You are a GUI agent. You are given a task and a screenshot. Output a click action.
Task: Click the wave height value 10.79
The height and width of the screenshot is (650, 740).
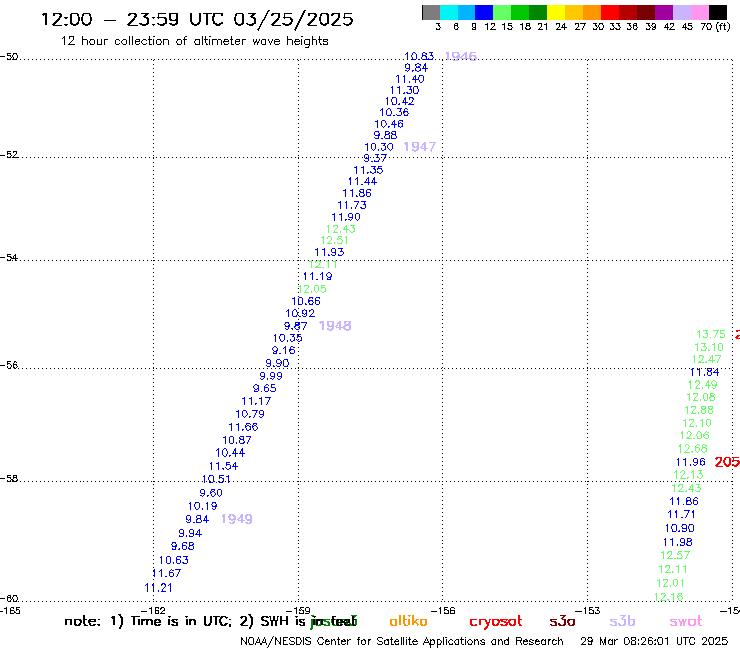pos(250,414)
